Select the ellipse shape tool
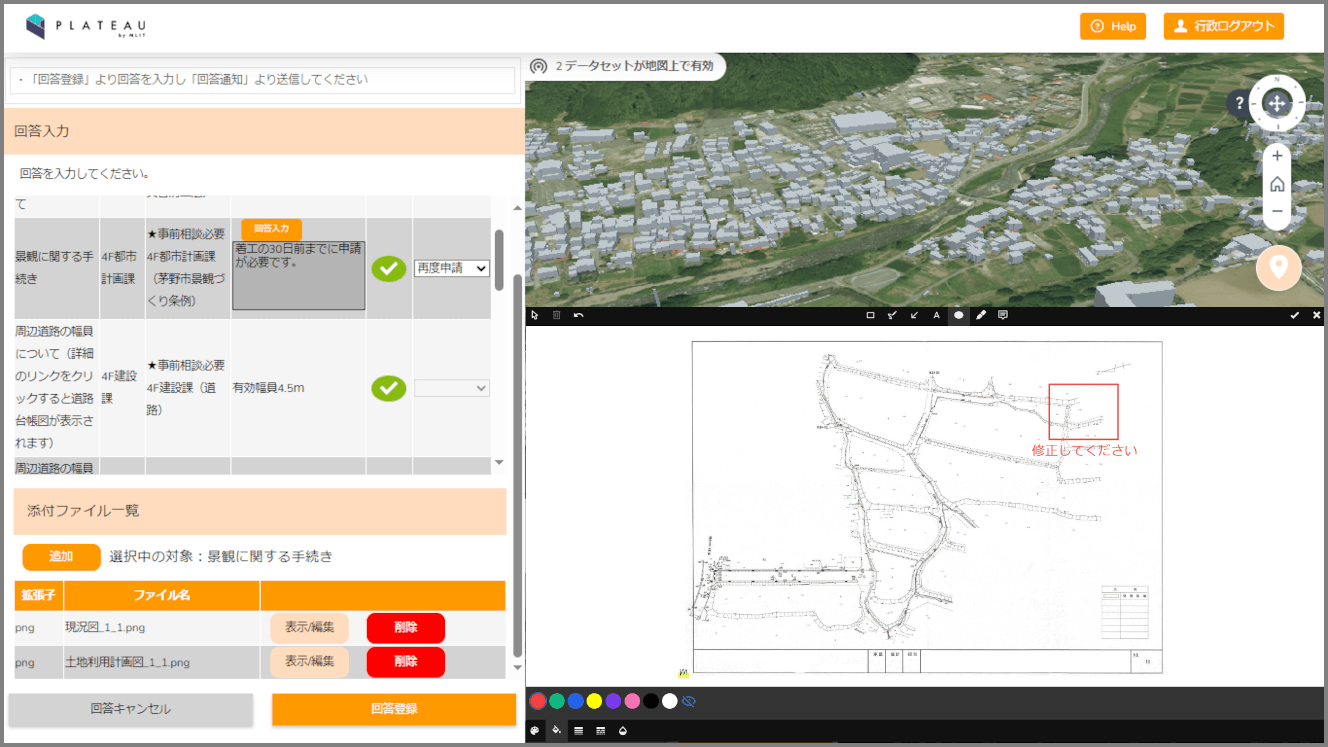Image resolution: width=1328 pixels, height=747 pixels. (x=958, y=315)
